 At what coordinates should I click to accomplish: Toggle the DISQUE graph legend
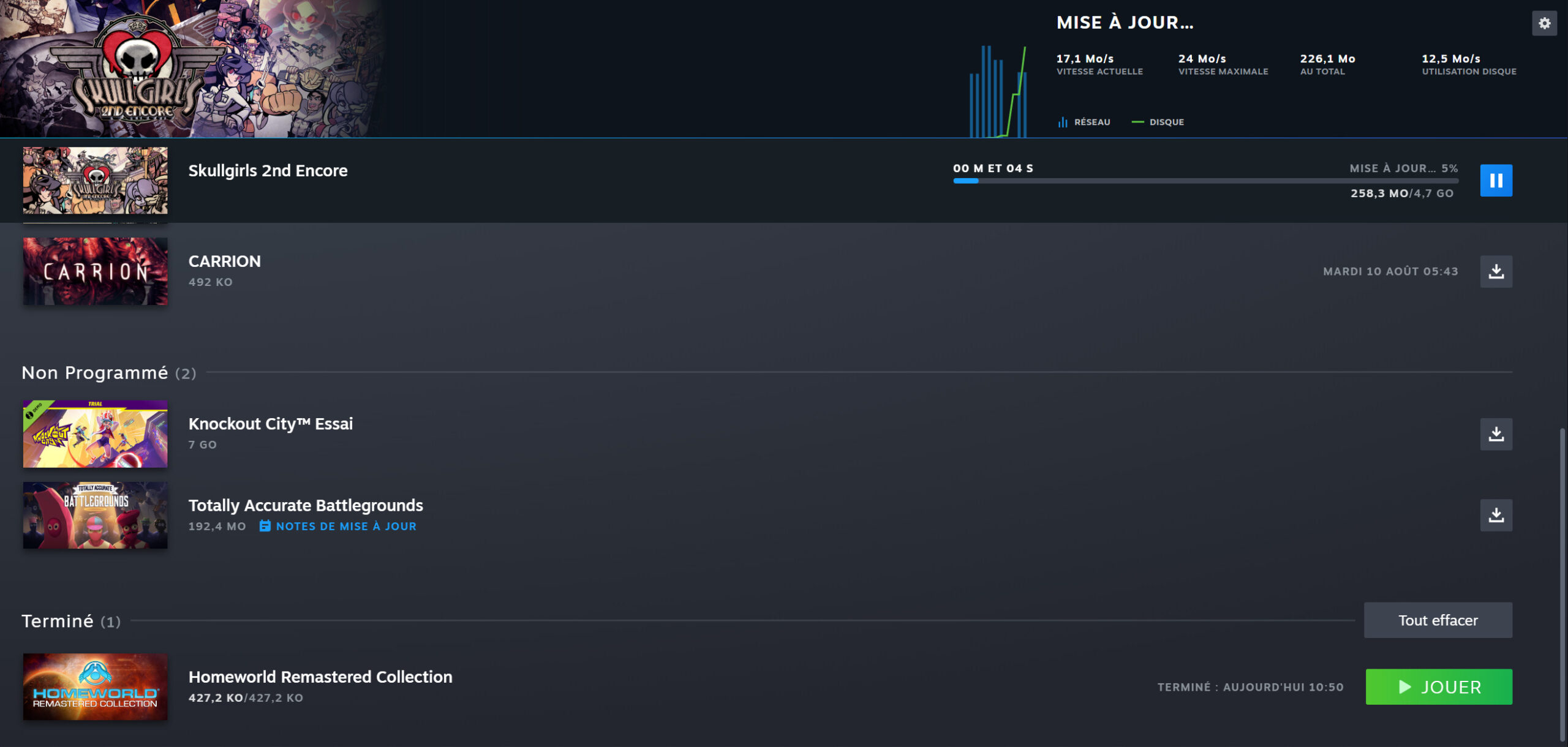tap(1158, 122)
